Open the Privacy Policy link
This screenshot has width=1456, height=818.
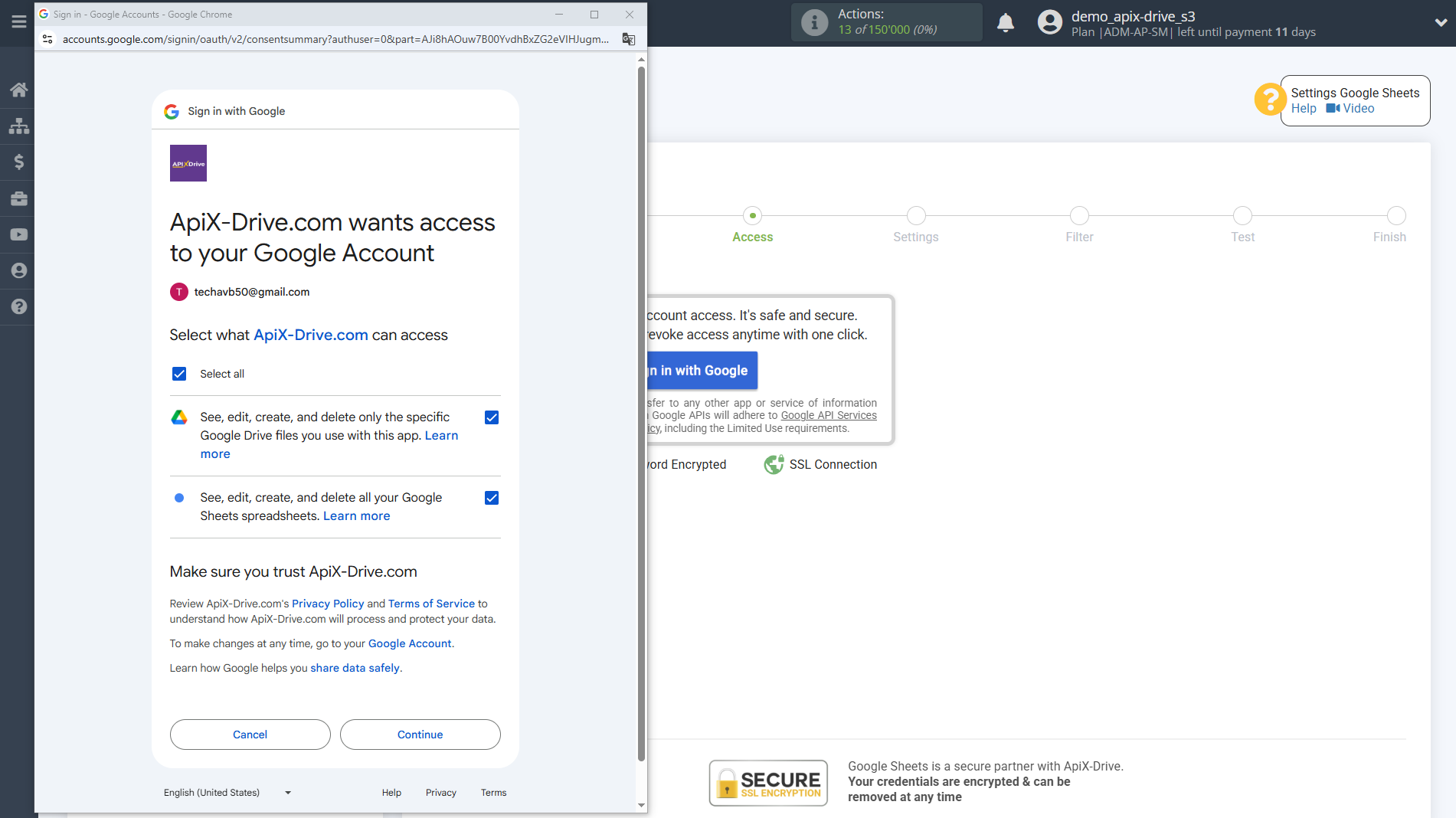click(x=328, y=604)
